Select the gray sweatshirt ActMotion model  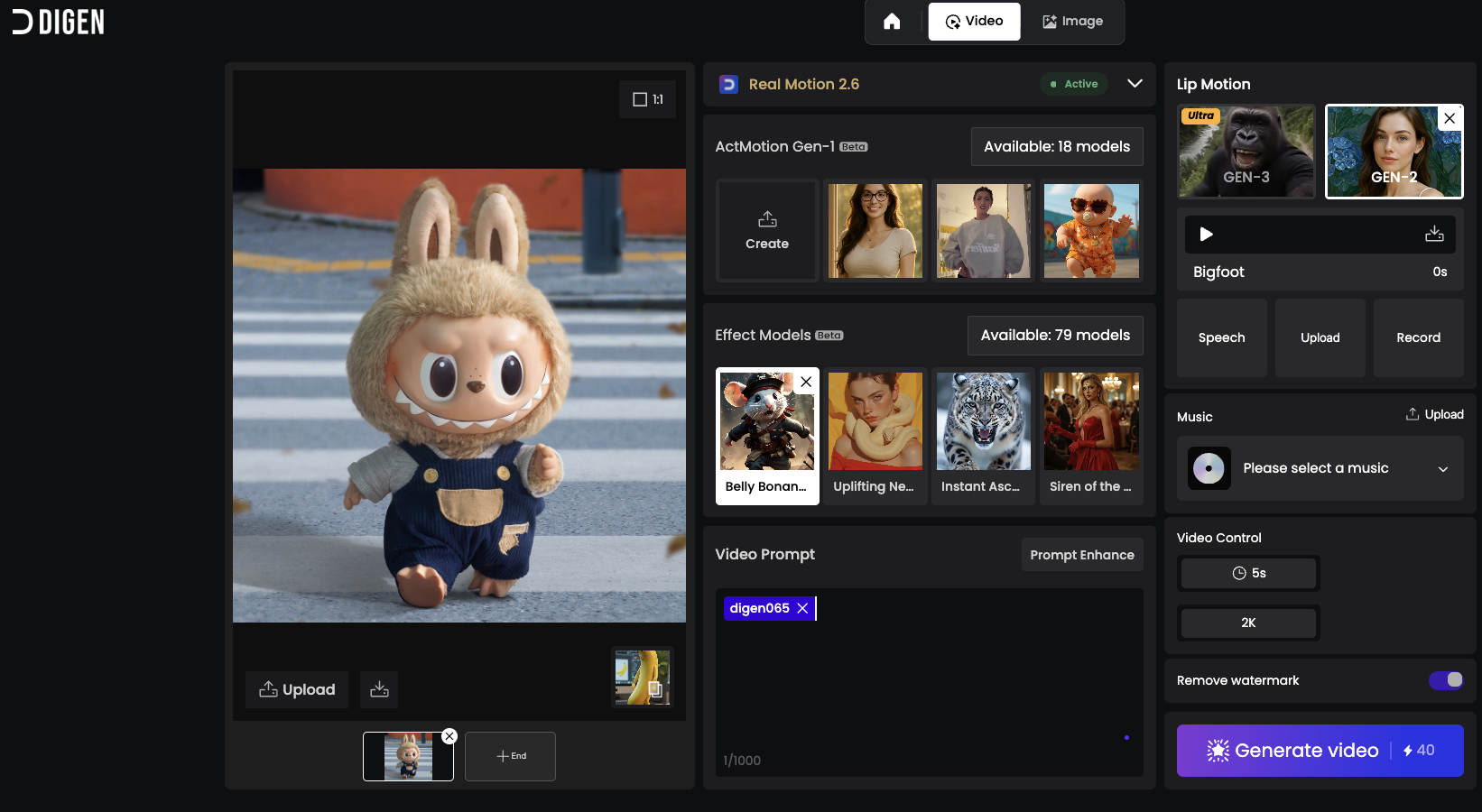983,230
